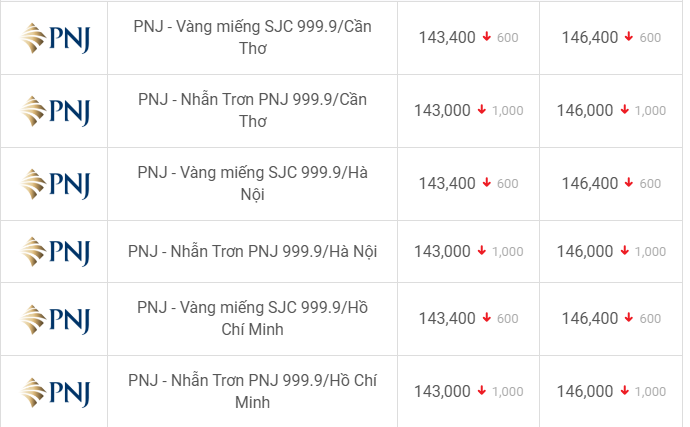Select sell price 146,400 in Cần Thơ SJC row
Screen dimensions: 690x427
(590, 37)
